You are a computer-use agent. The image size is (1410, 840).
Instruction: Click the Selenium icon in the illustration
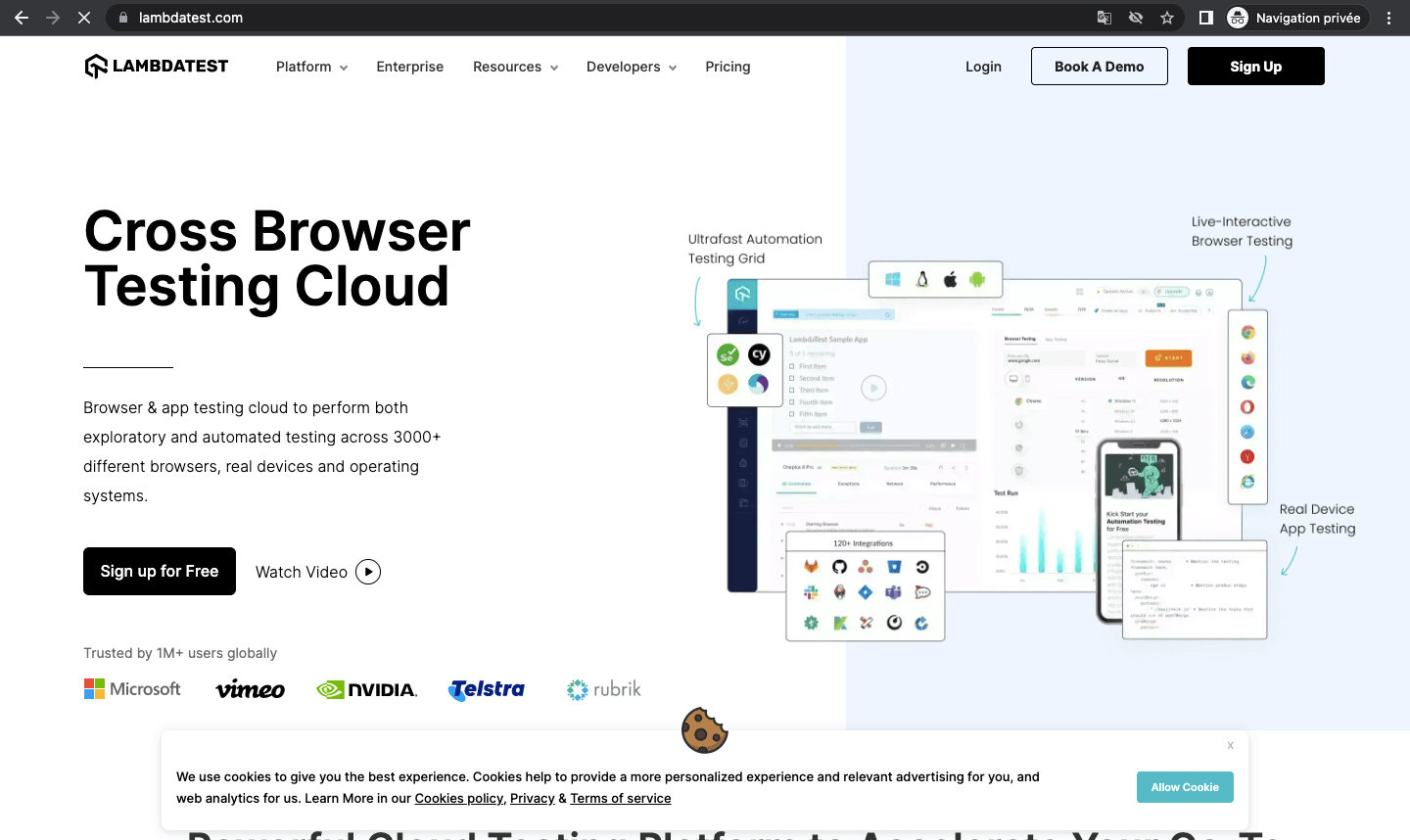(728, 354)
